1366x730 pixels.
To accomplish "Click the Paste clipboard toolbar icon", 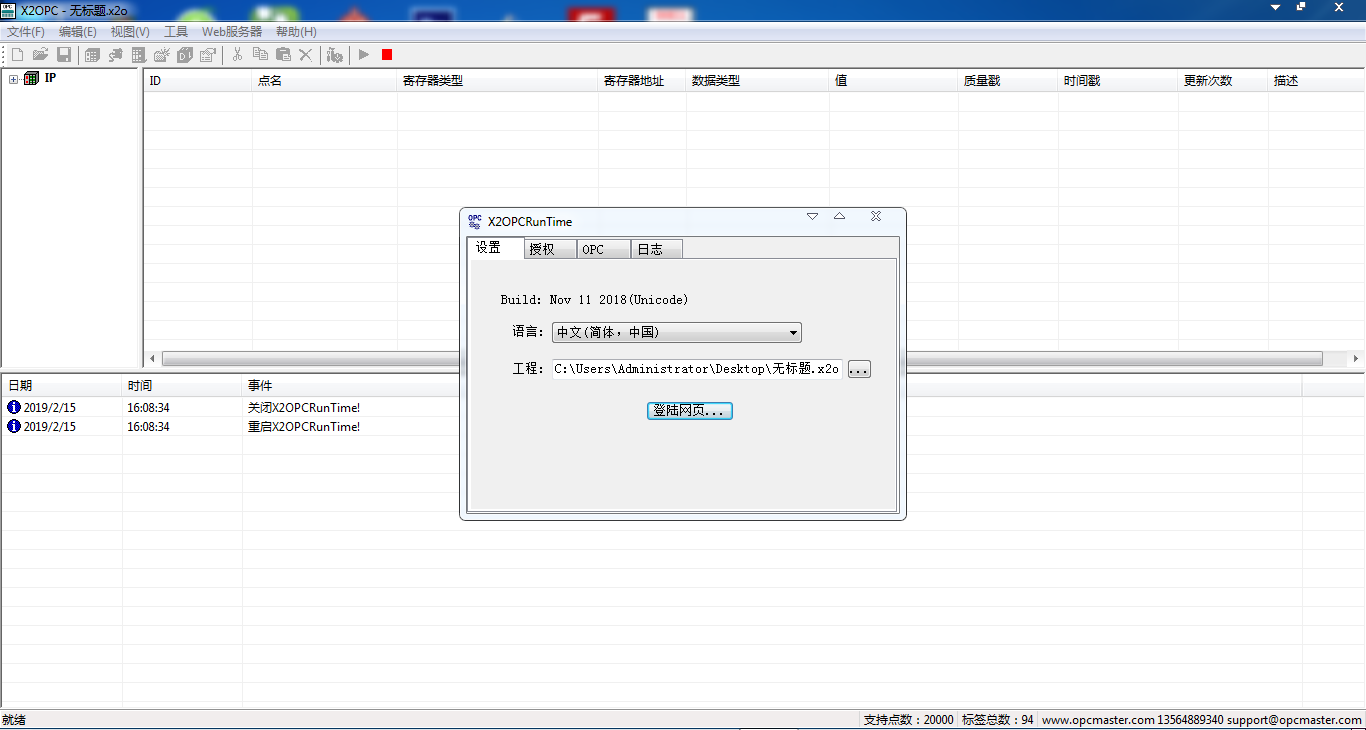I will click(x=283, y=55).
